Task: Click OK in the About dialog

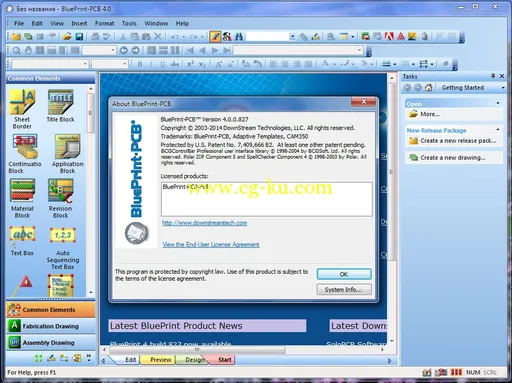Action: (x=344, y=274)
